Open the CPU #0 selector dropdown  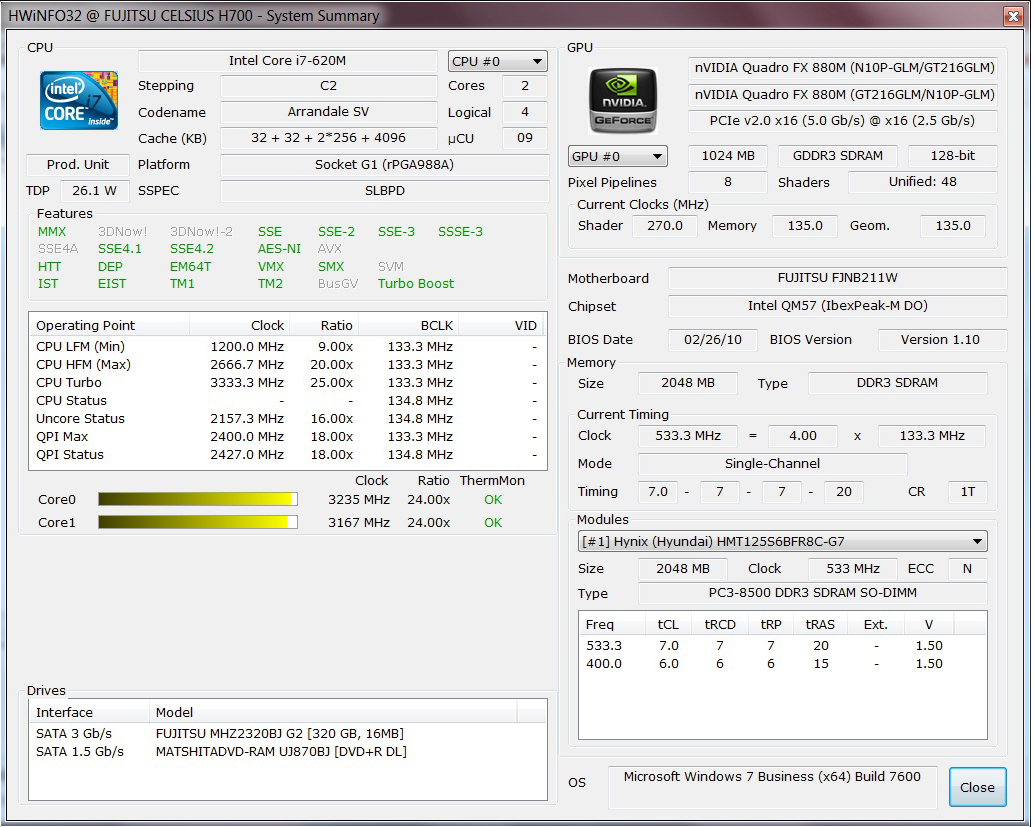coord(498,61)
